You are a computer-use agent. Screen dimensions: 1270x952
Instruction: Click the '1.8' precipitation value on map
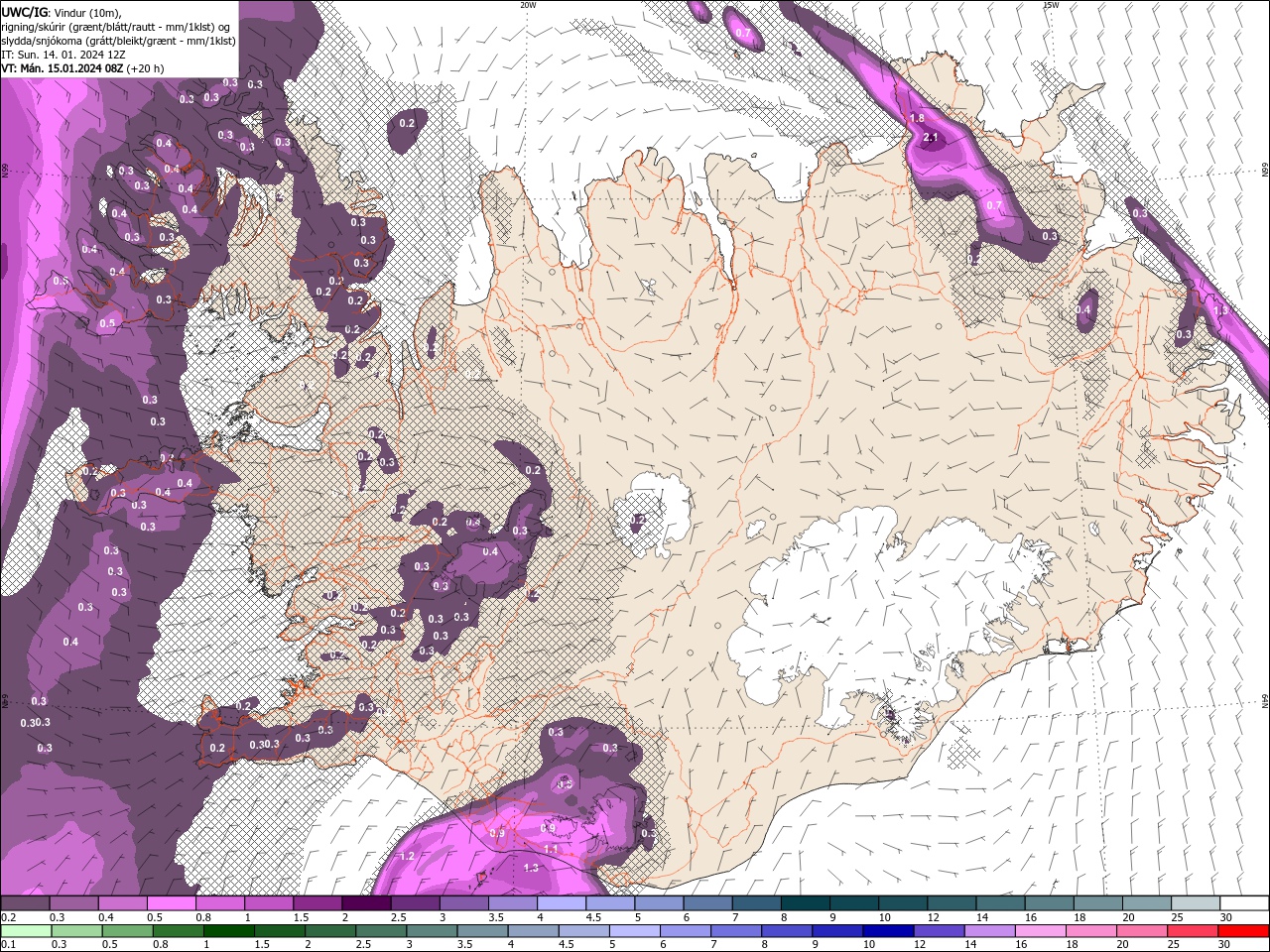pyautogui.click(x=918, y=119)
